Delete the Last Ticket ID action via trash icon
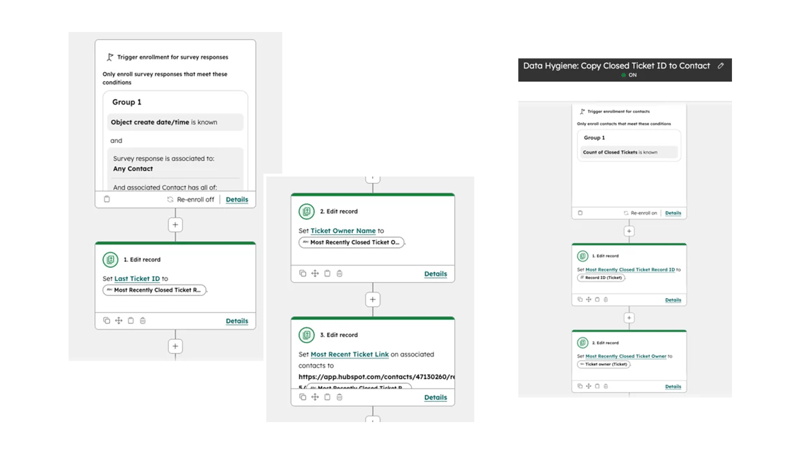The image size is (800, 457). tap(143, 320)
